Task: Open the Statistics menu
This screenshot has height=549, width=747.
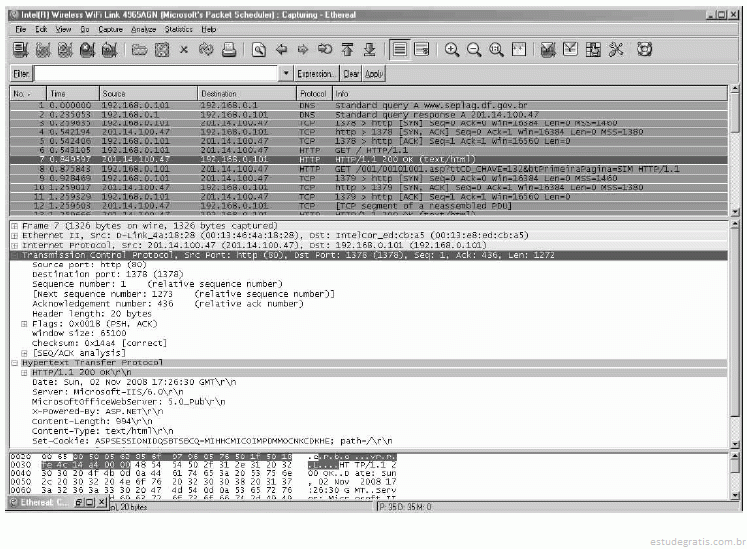Action: pos(179,30)
